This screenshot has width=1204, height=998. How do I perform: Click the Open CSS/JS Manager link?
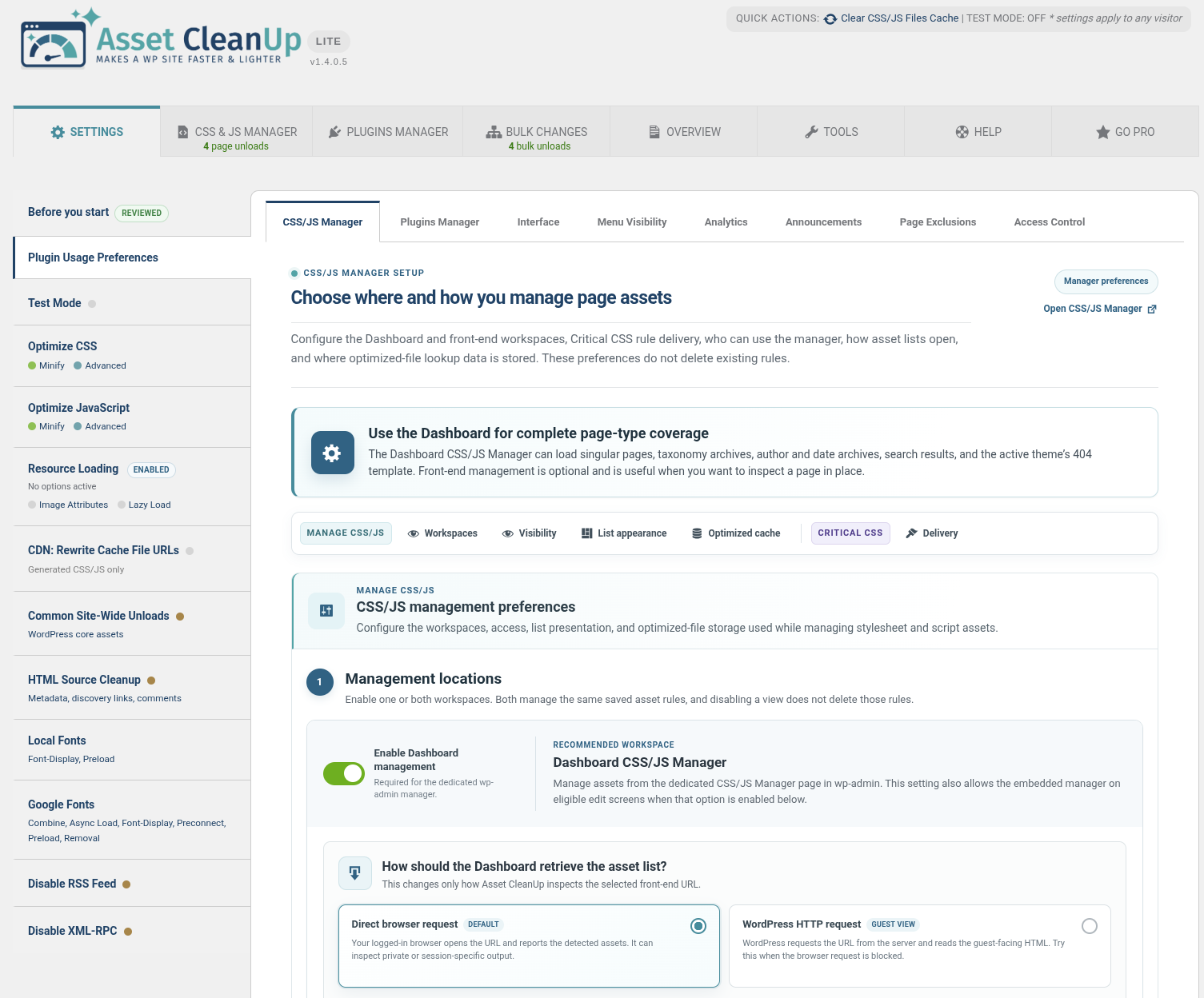coord(1093,309)
